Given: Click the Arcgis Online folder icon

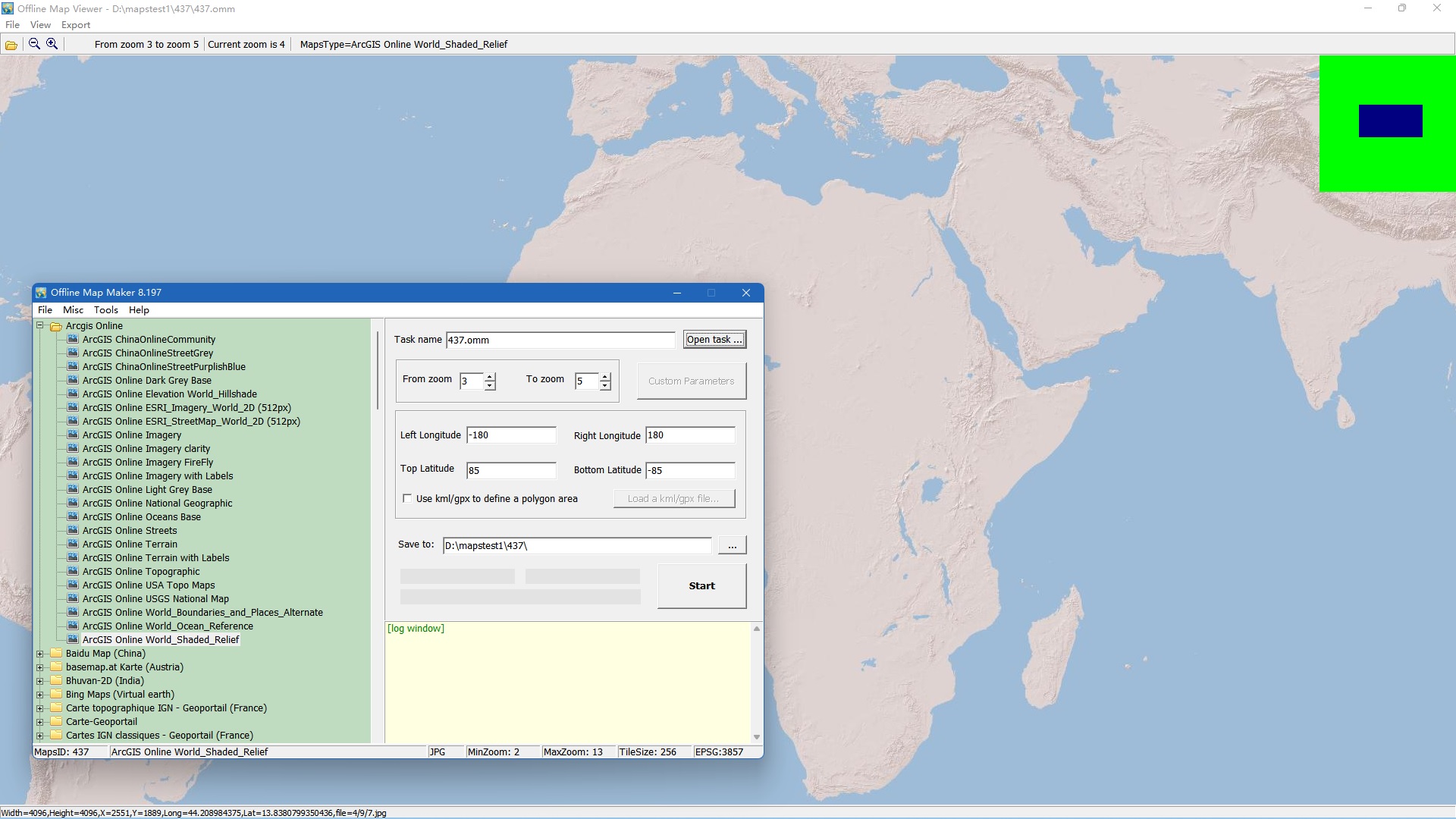Looking at the screenshot, I should 55,326.
